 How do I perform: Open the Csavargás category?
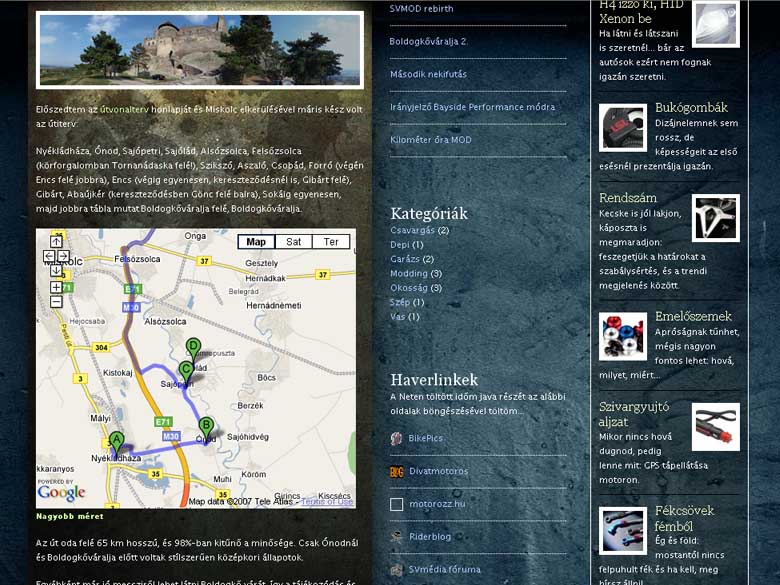point(412,230)
